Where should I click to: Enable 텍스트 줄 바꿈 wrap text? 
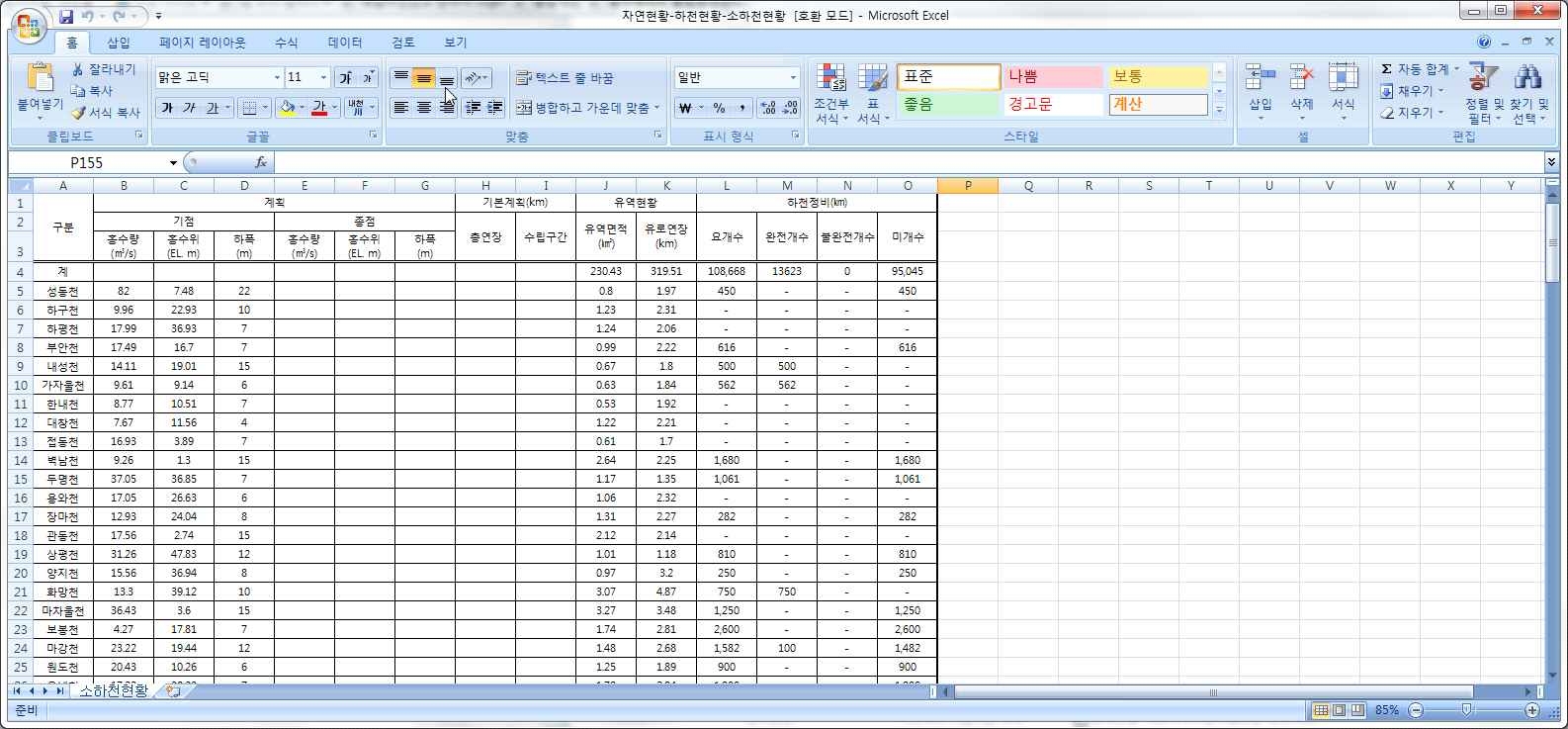(x=565, y=77)
